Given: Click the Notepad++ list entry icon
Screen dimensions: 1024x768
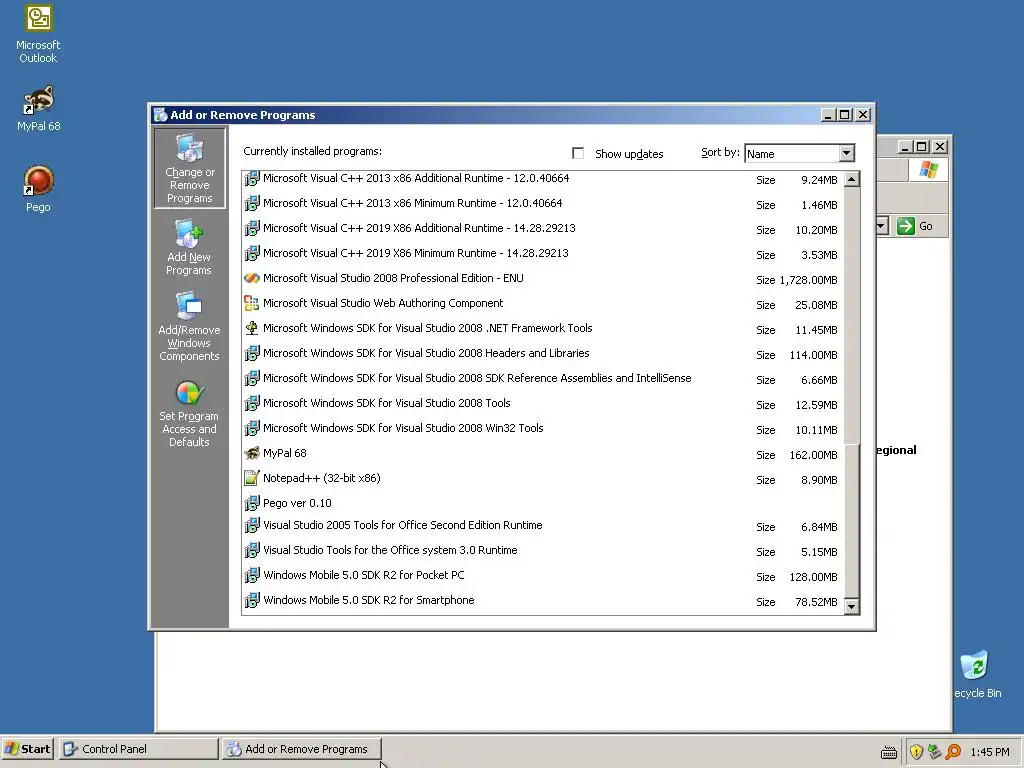Looking at the screenshot, I should pos(251,478).
